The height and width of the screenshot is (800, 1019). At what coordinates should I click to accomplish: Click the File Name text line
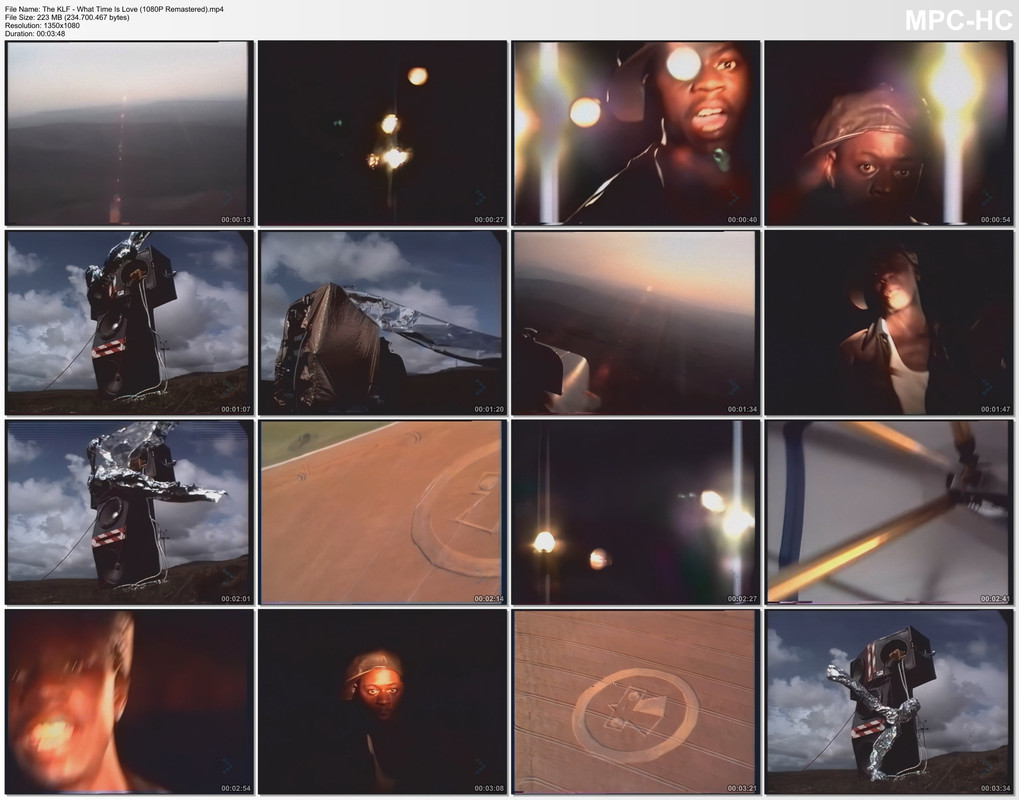(x=114, y=9)
